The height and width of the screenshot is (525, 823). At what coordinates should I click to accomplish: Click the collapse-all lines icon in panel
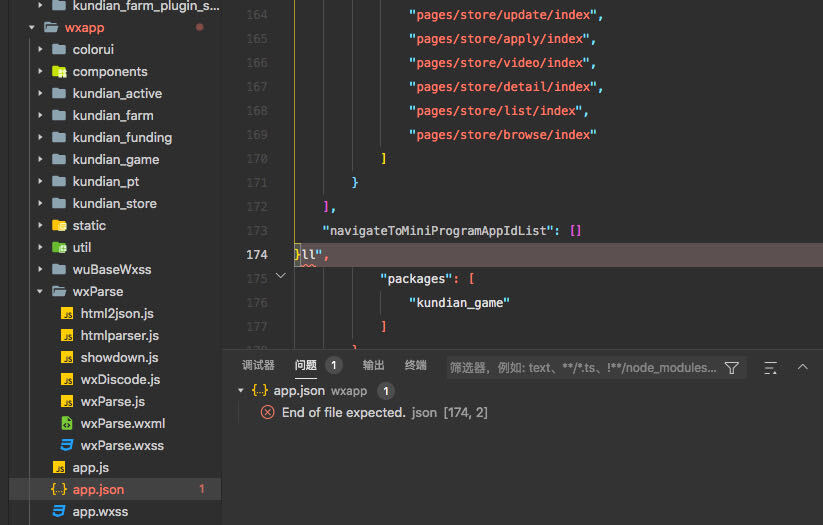click(x=770, y=368)
